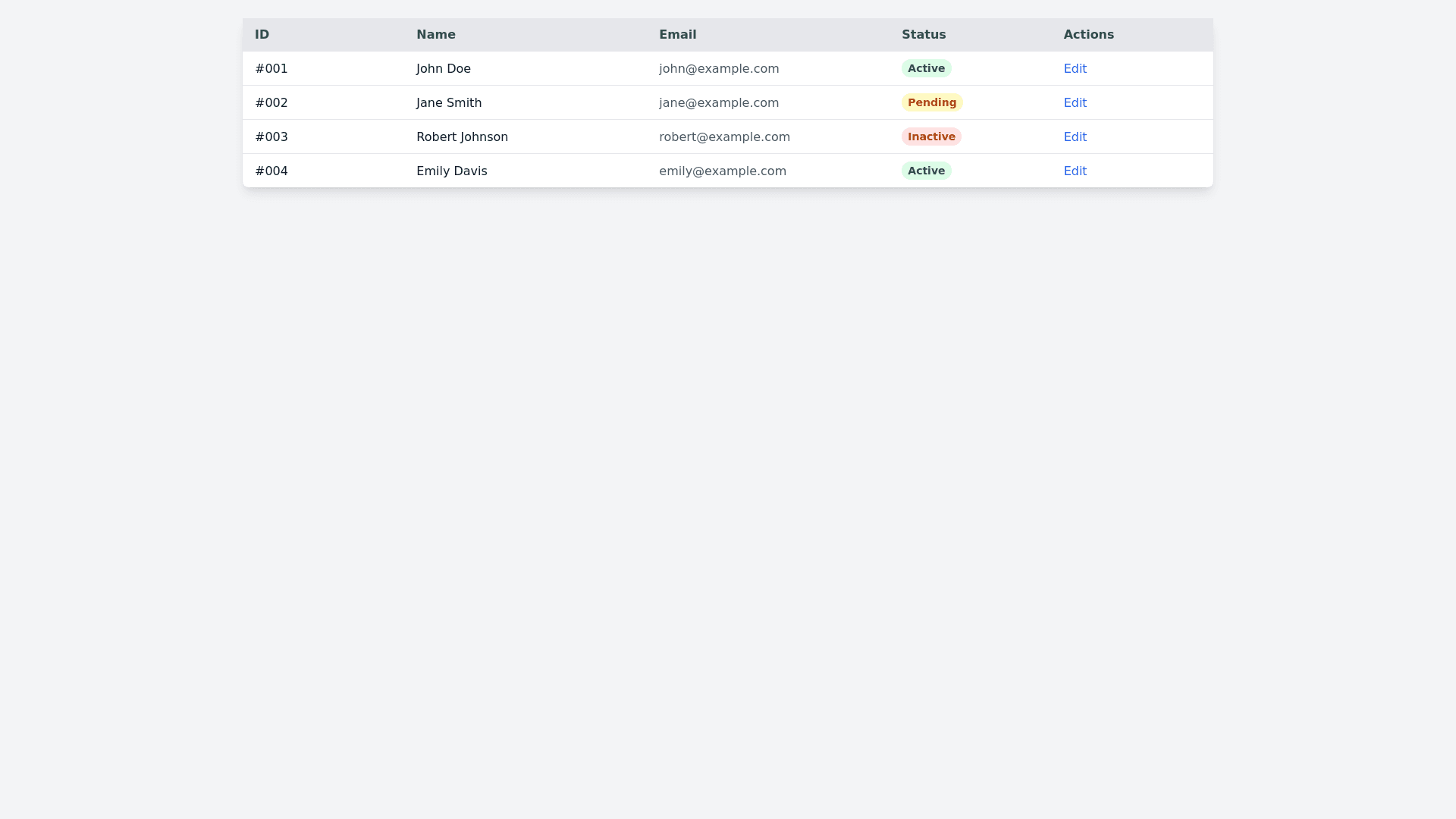
Task: Open Edit for Jane Smith's row
Action: tap(1075, 102)
